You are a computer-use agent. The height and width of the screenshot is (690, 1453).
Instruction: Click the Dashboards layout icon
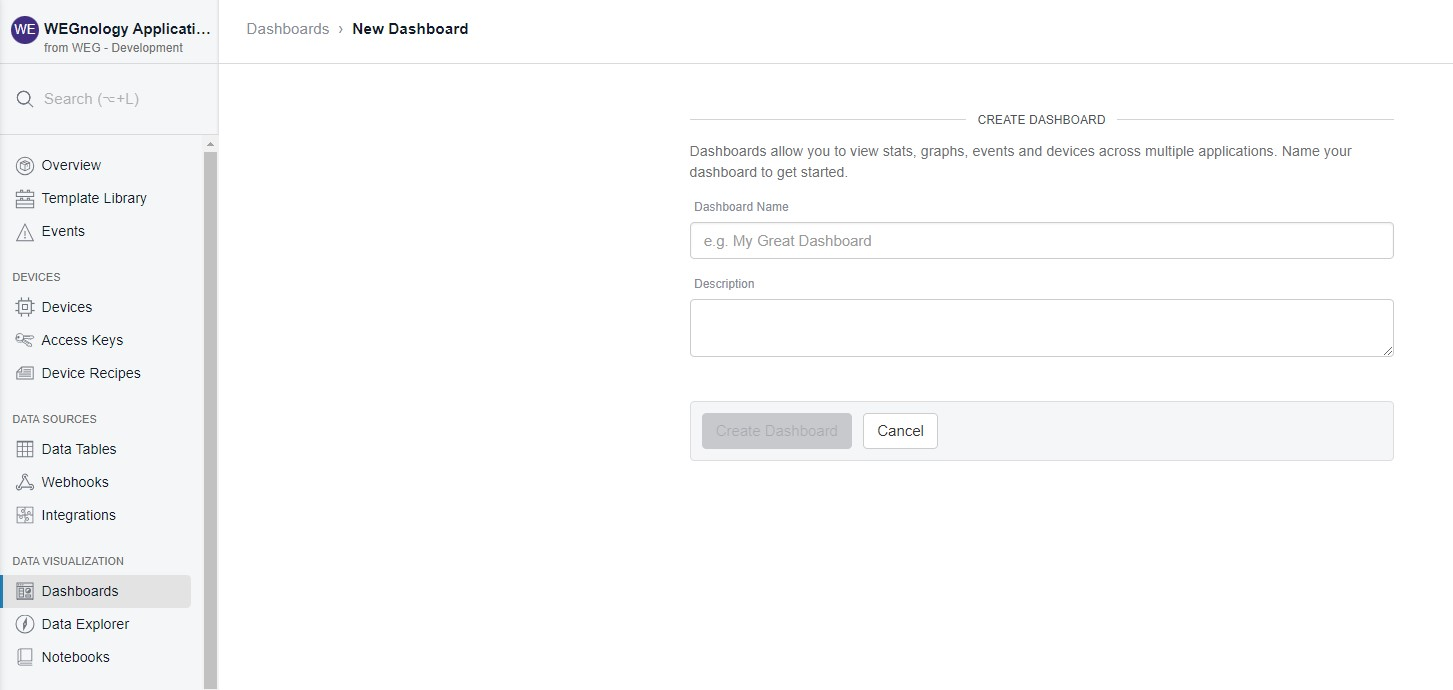(x=25, y=591)
